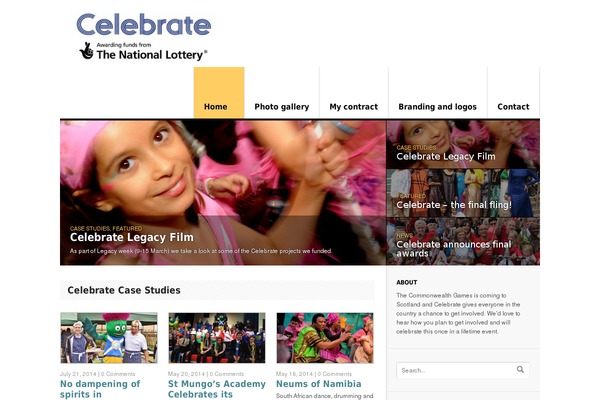Go to My contract page
The height and width of the screenshot is (400, 600).
354,107
